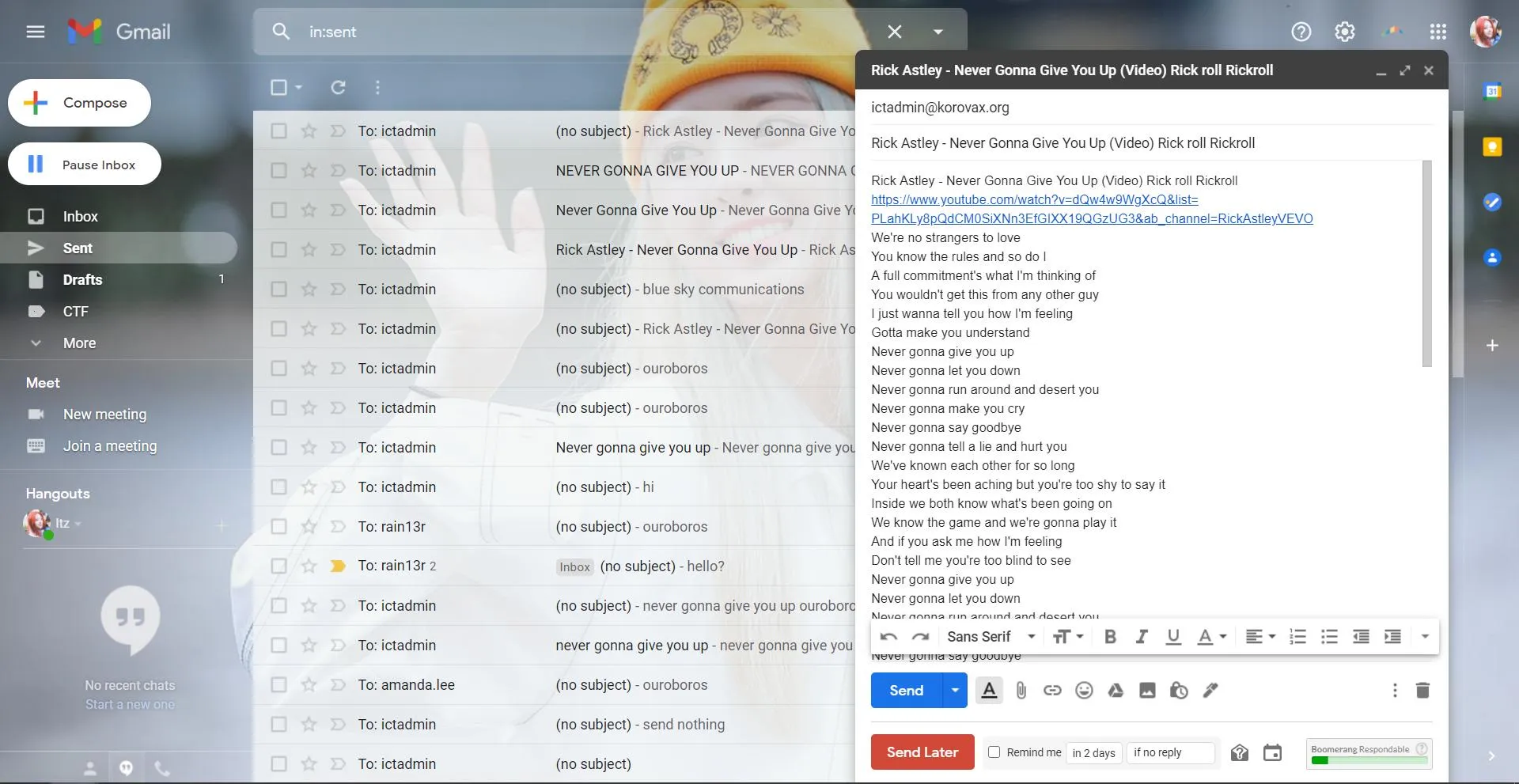Insert files using the Google Drive icon
The width and height of the screenshot is (1519, 784).
click(1116, 691)
